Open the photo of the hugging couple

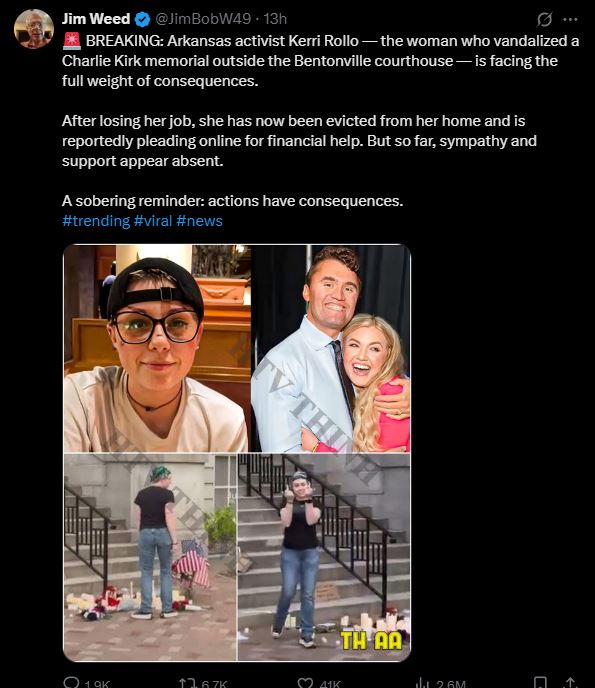coord(331,348)
